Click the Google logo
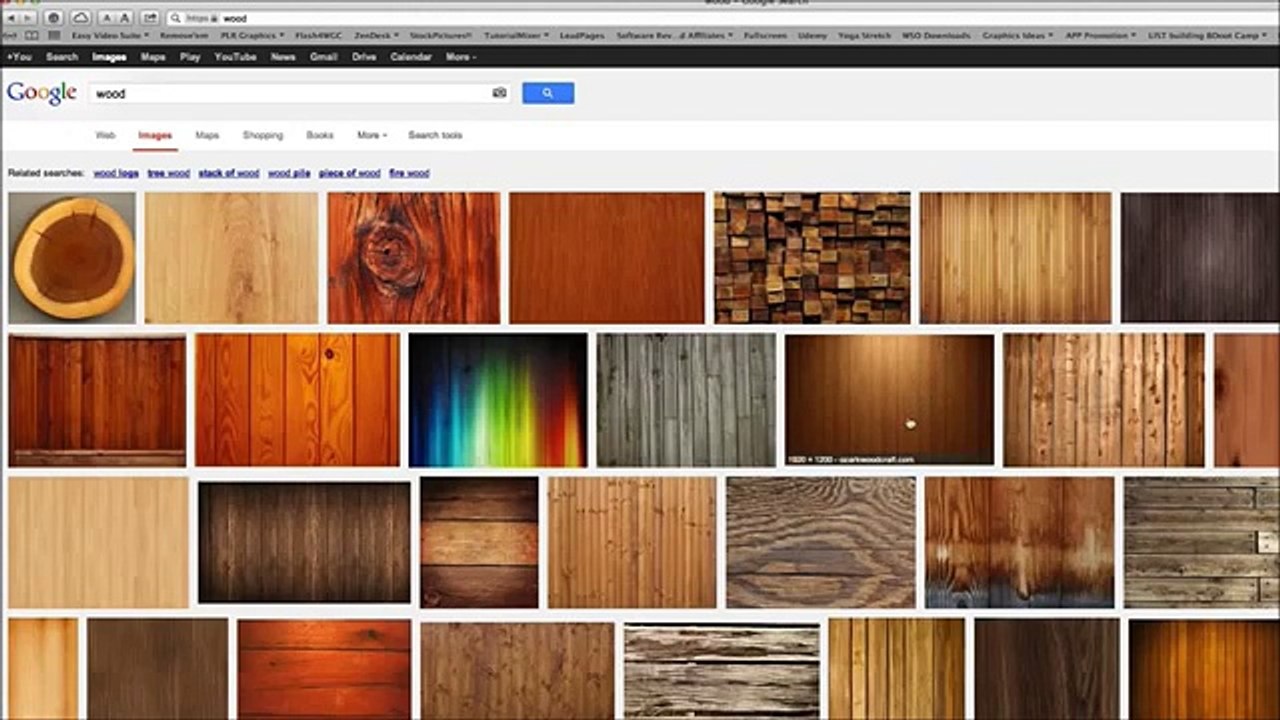This screenshot has width=1280, height=720. pyautogui.click(x=42, y=93)
